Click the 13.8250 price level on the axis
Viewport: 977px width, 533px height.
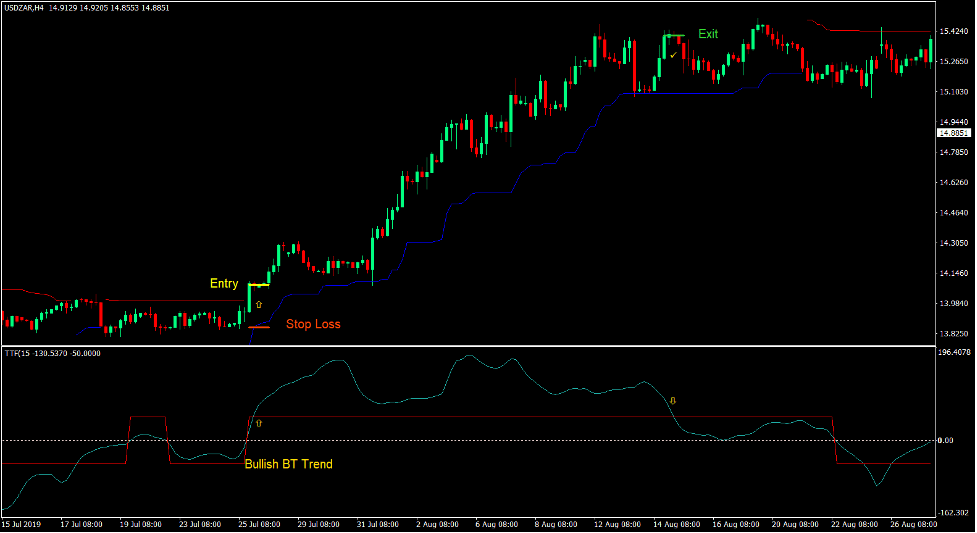pyautogui.click(x=953, y=334)
